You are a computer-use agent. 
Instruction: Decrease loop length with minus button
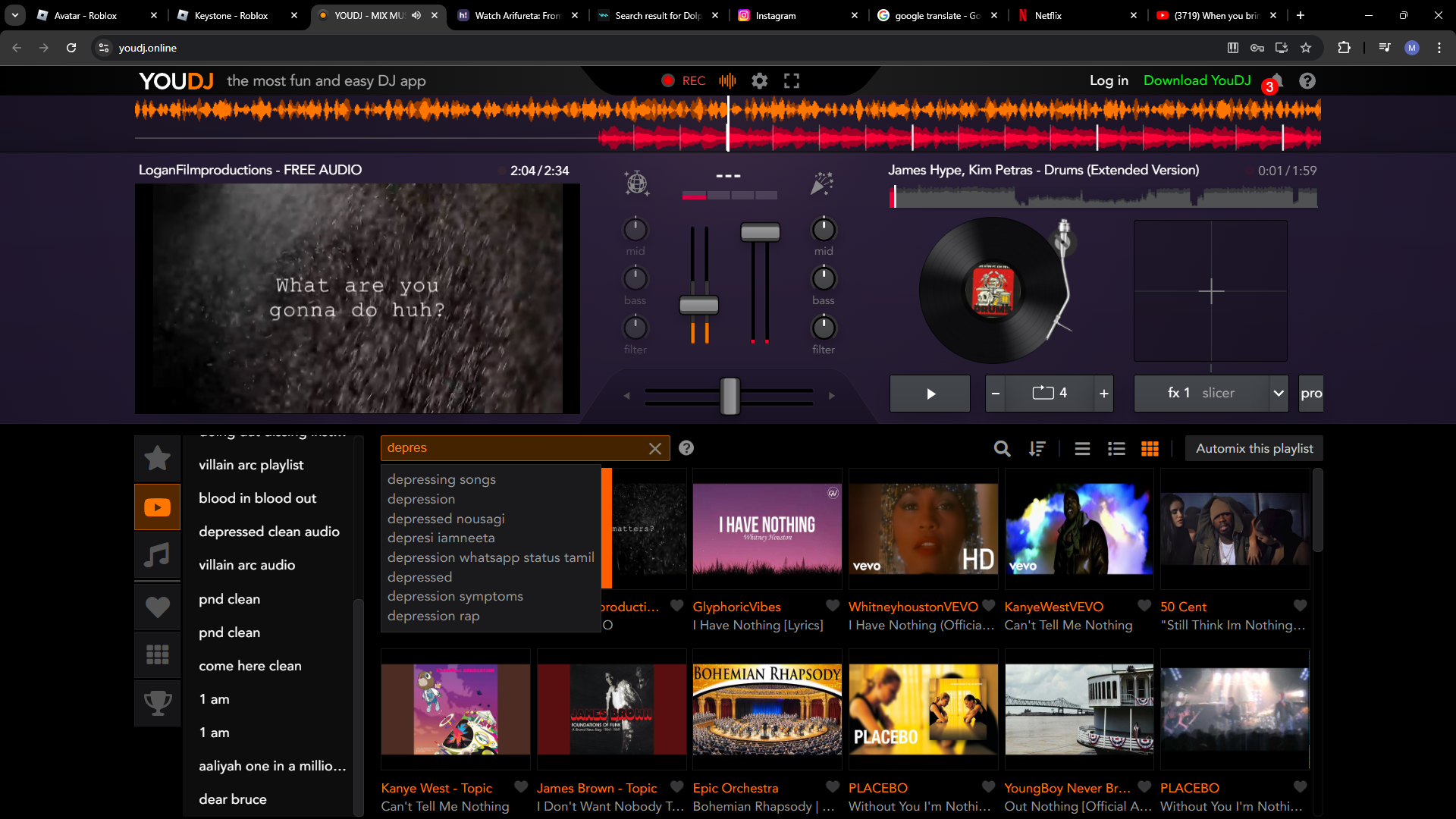point(996,394)
